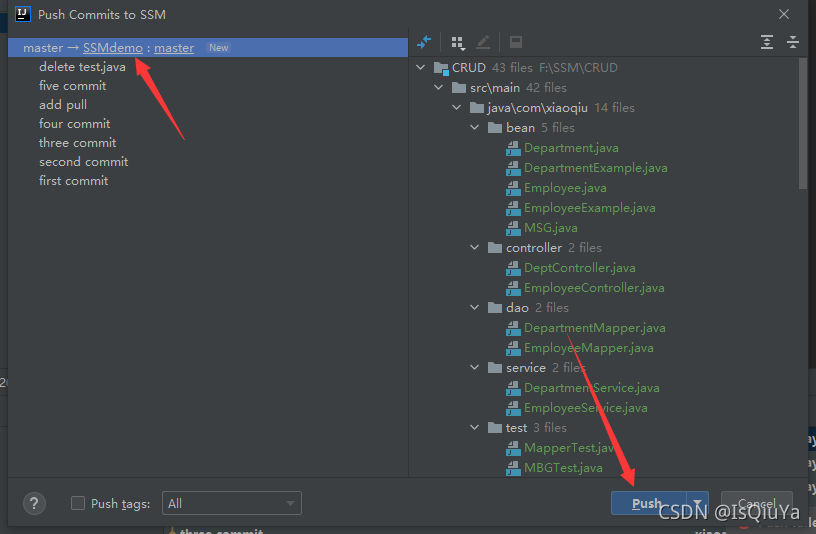Screen dimensions: 816x534
Task: Collapse the src\main node
Action: (439, 87)
